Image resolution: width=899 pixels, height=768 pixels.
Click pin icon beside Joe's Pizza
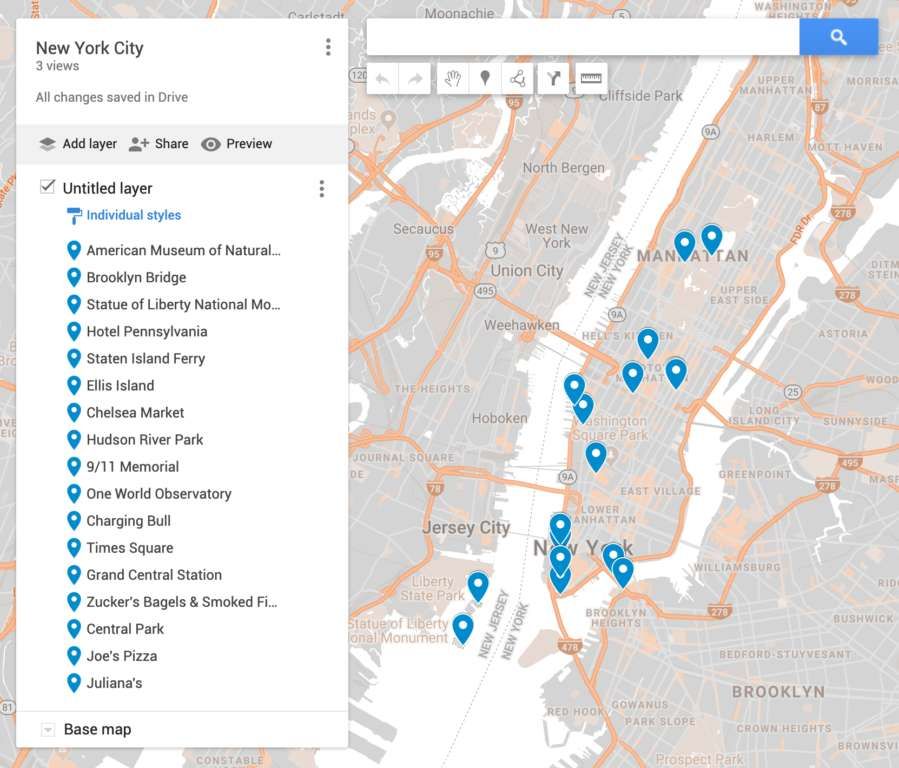[x=74, y=656]
